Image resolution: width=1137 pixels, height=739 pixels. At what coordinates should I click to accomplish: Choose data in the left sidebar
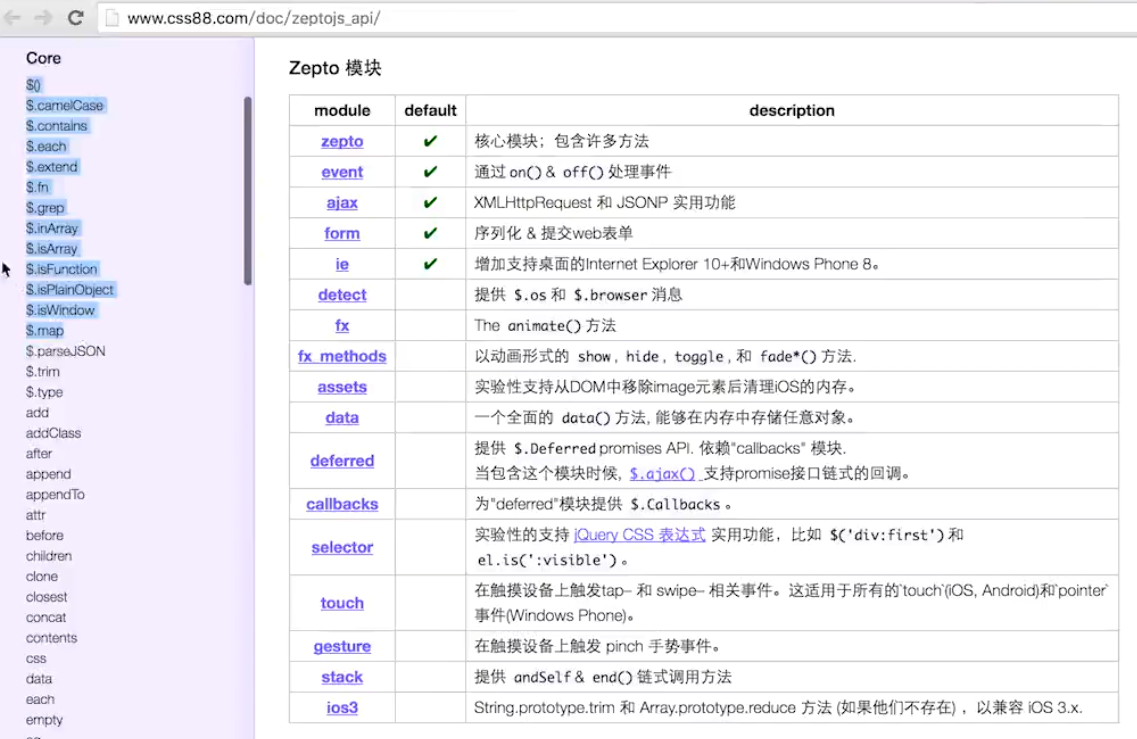point(39,679)
